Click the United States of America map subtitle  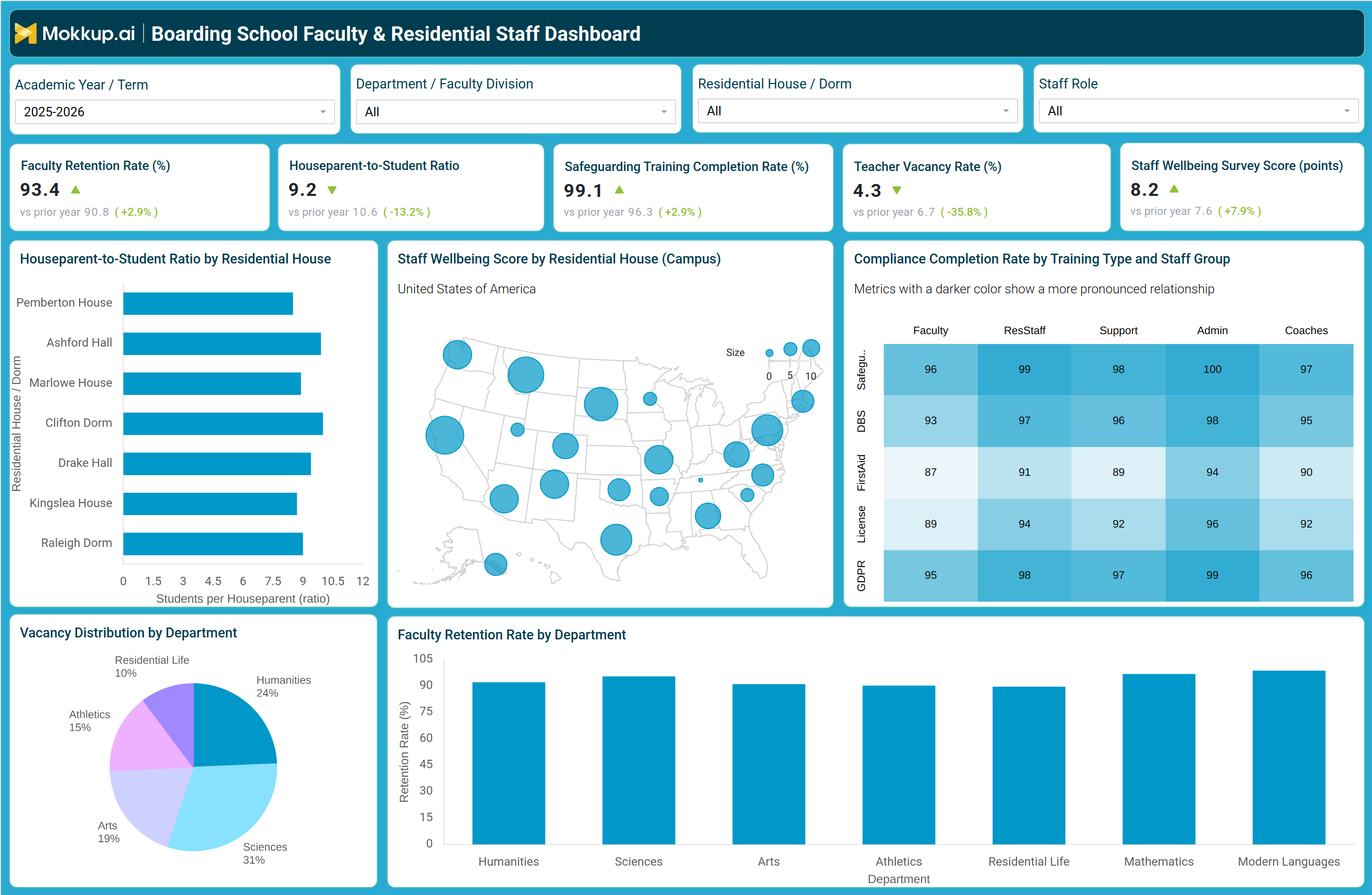(466, 289)
